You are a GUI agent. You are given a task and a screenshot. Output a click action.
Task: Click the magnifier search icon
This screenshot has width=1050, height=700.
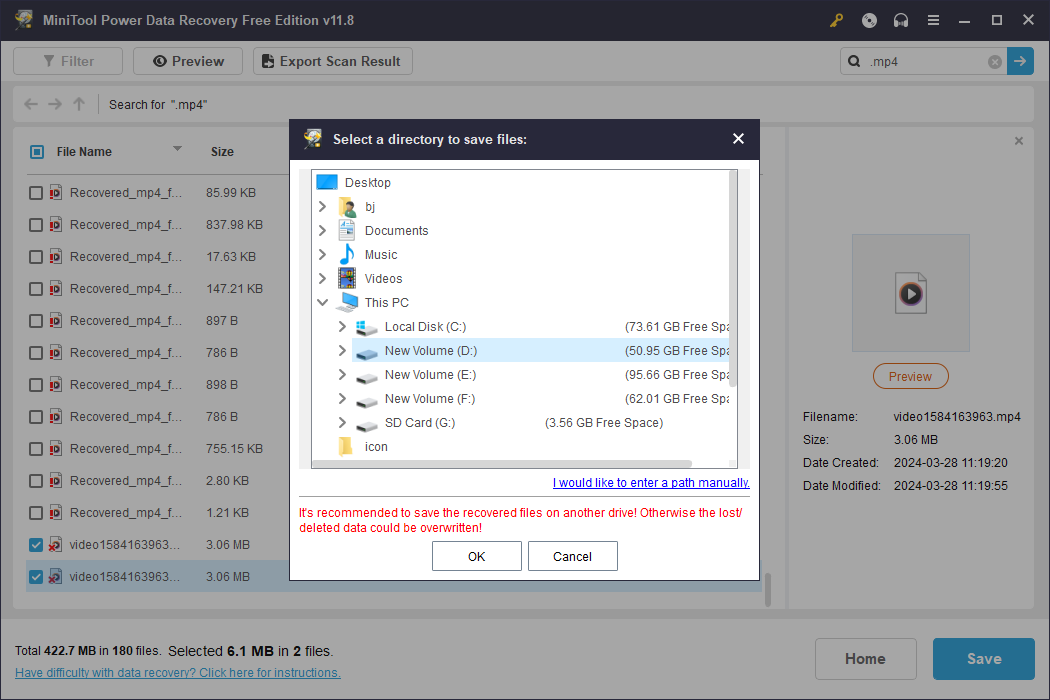click(854, 61)
